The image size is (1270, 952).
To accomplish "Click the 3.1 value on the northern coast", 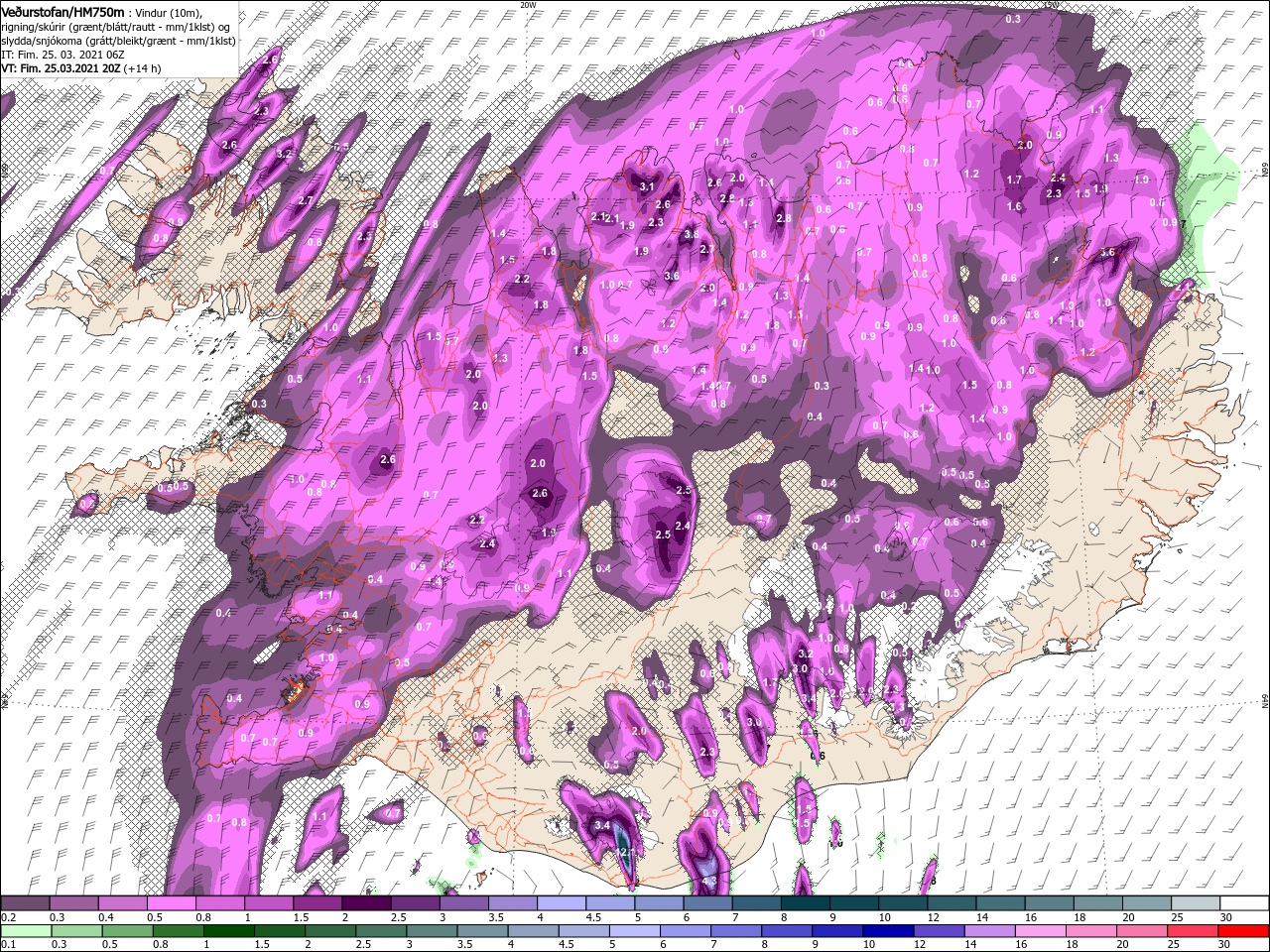I will pyautogui.click(x=648, y=186).
